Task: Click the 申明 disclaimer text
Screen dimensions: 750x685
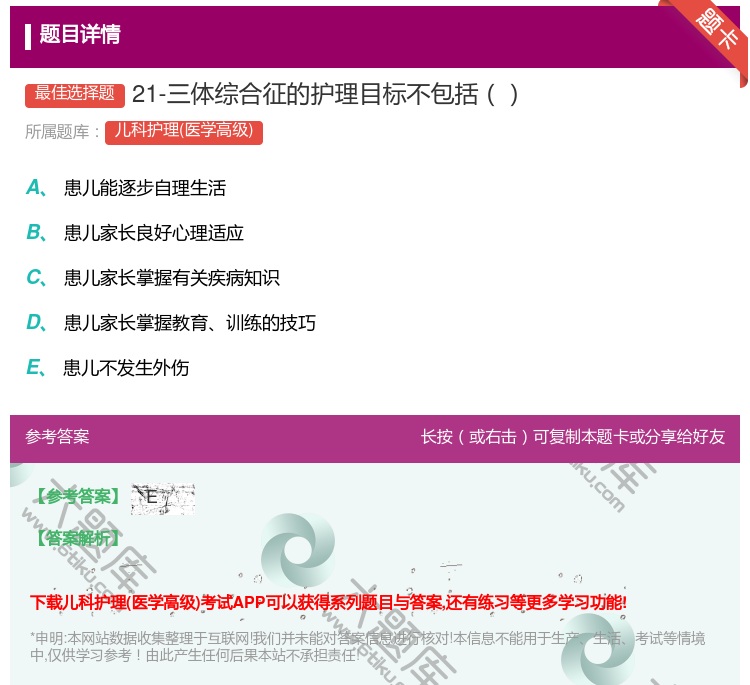Action: coord(367,646)
